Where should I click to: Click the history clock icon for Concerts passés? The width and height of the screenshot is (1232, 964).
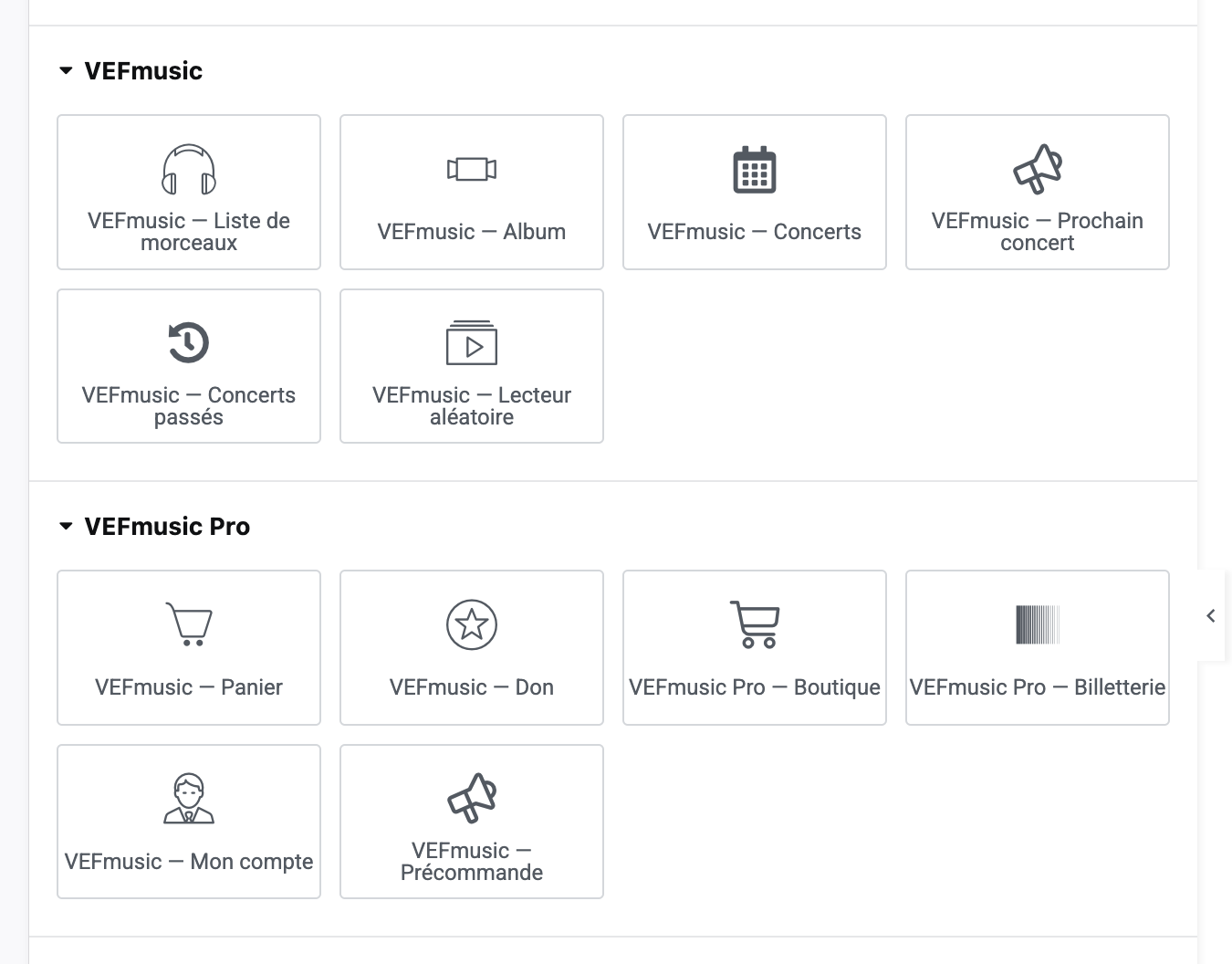point(189,343)
